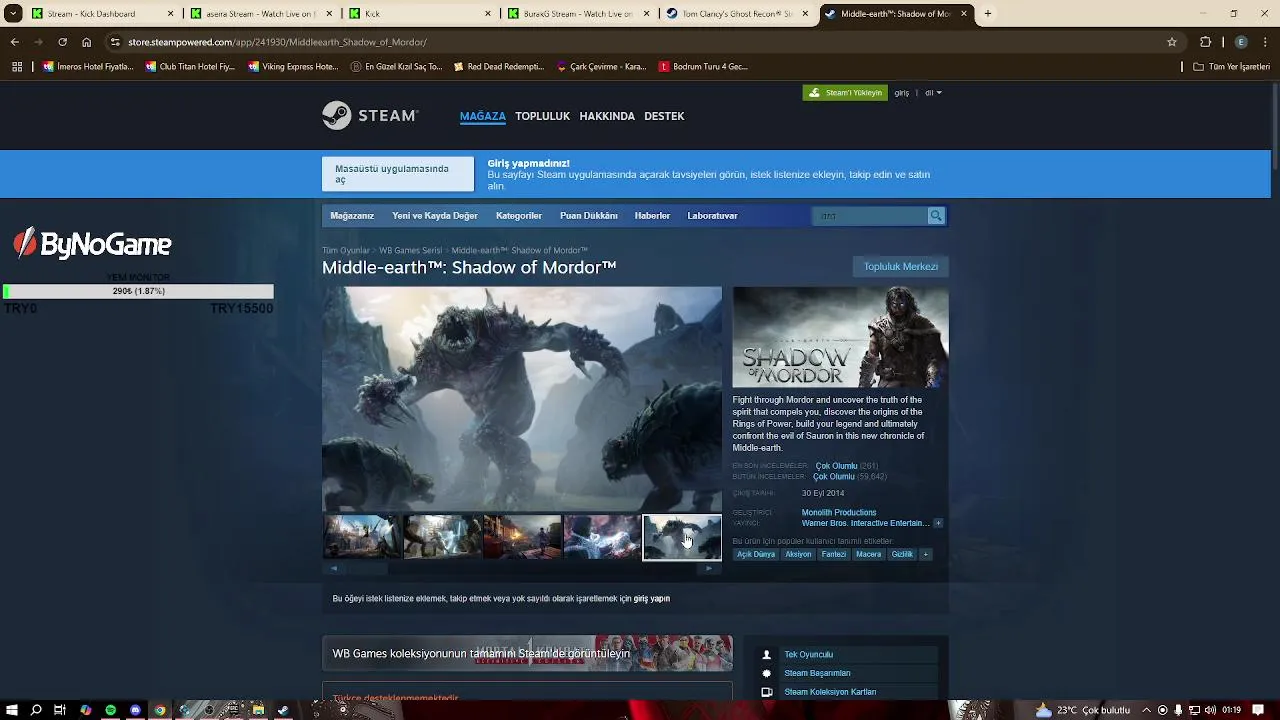Open Laboratuvar in store bar
This screenshot has width=1280, height=720.
tap(712, 216)
